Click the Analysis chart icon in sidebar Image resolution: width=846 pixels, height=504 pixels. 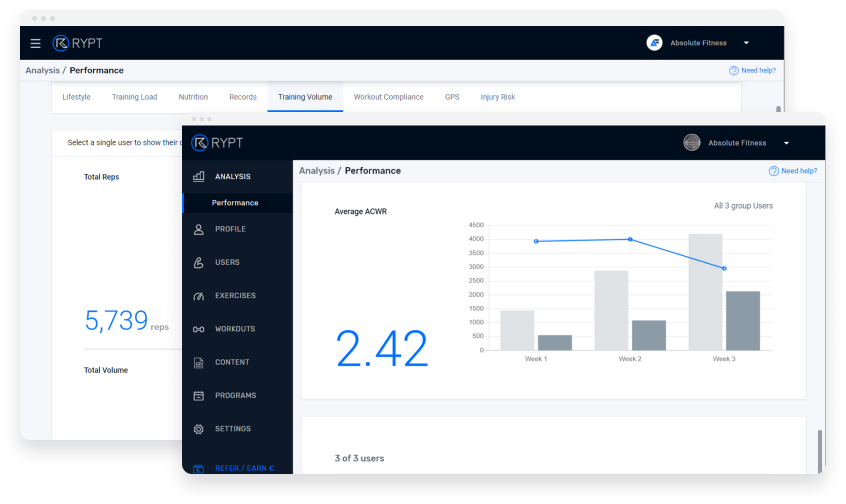pyautogui.click(x=198, y=176)
